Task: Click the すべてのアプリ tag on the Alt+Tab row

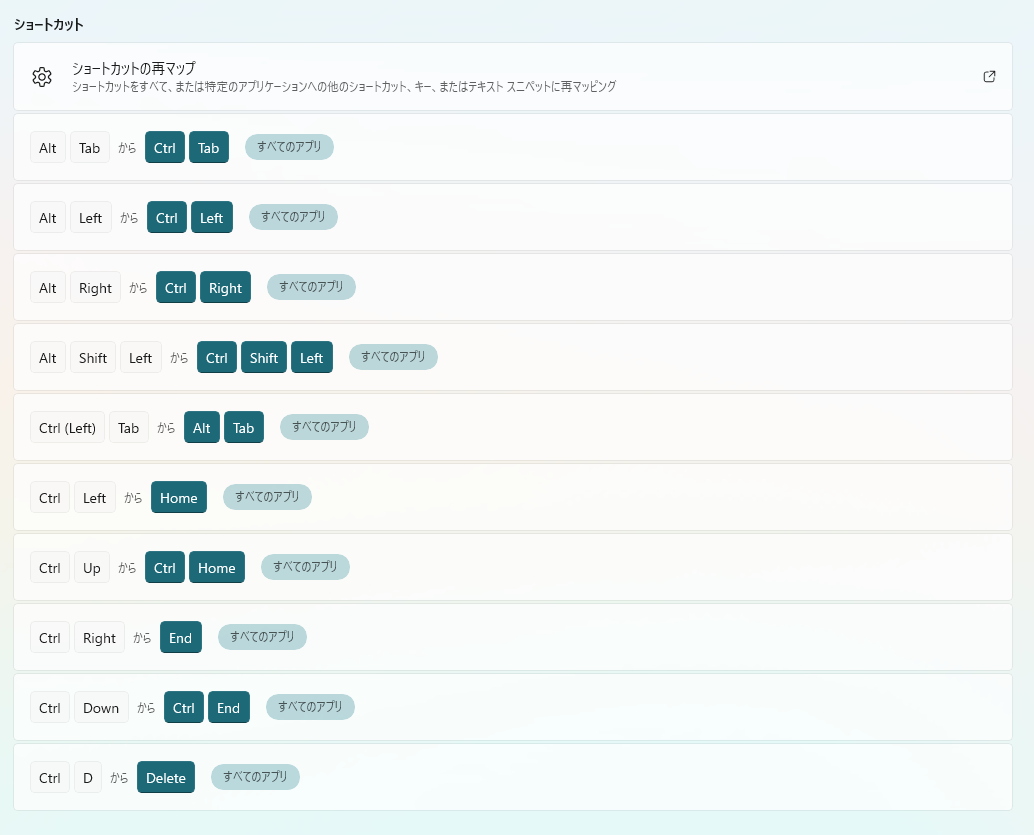Action: point(288,146)
